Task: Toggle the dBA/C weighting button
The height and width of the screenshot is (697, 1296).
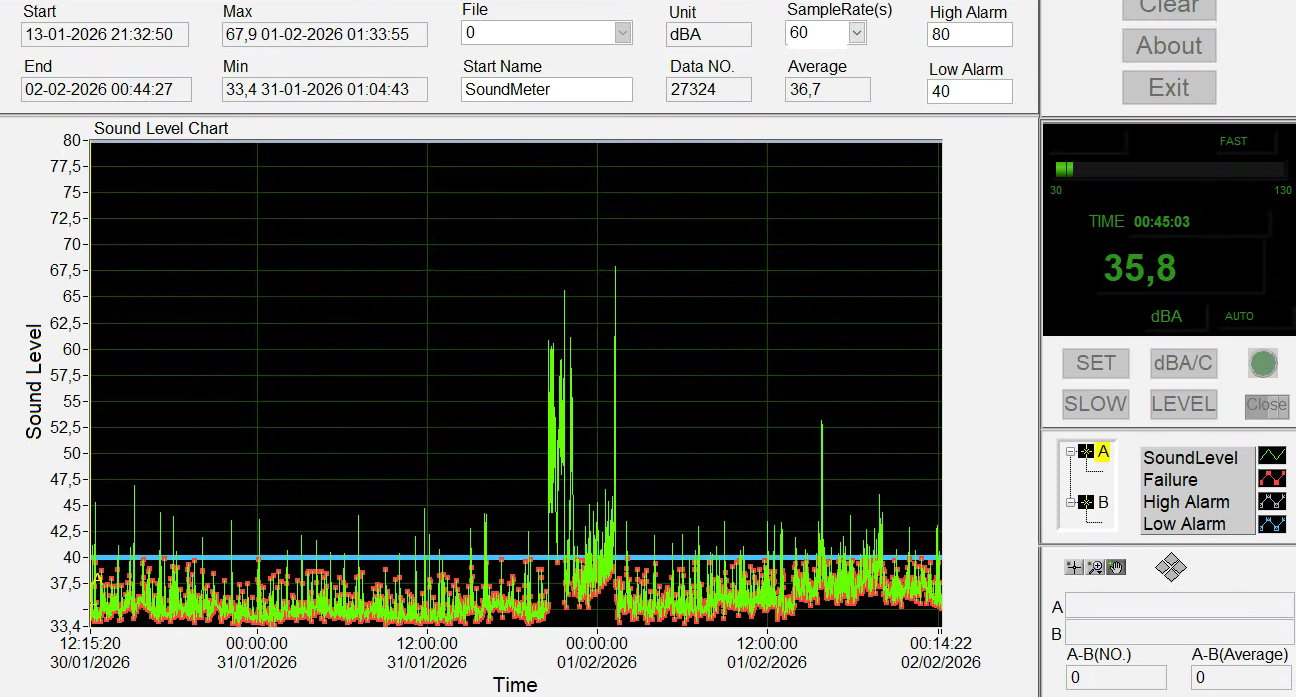Action: pyautogui.click(x=1182, y=363)
